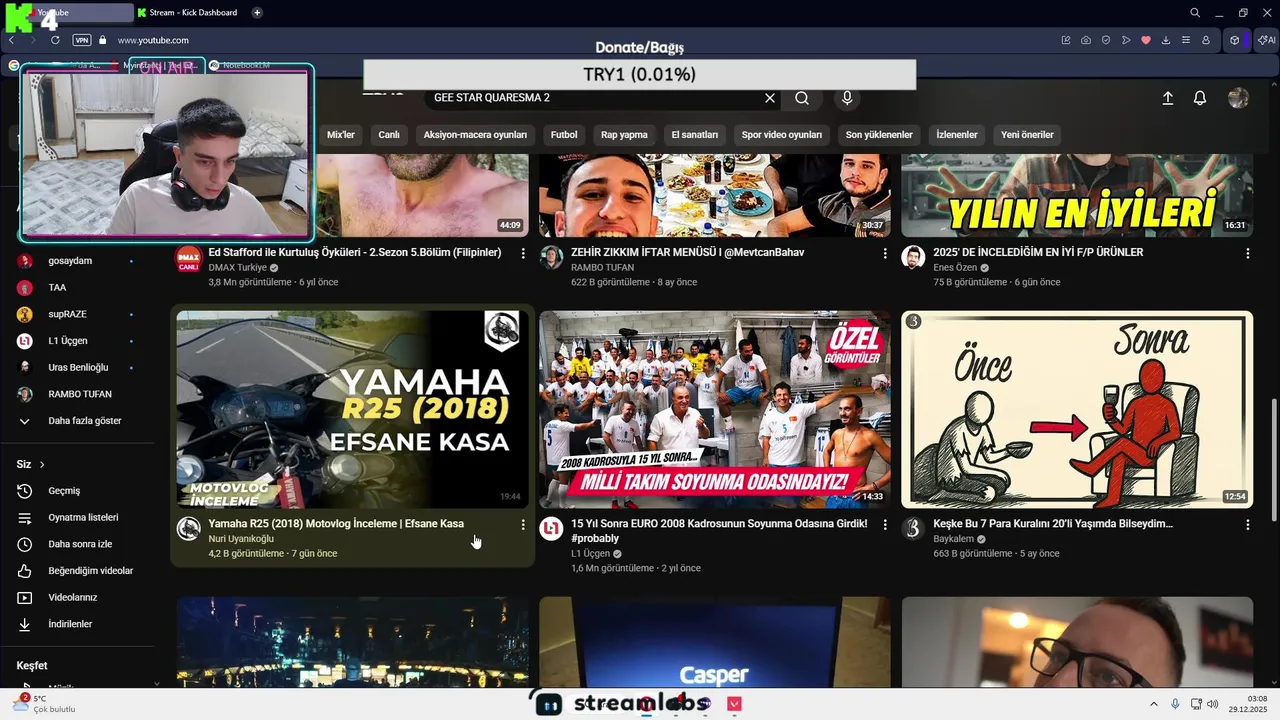Open the extensions cube icon
This screenshot has height=720, width=1280.
(1235, 40)
